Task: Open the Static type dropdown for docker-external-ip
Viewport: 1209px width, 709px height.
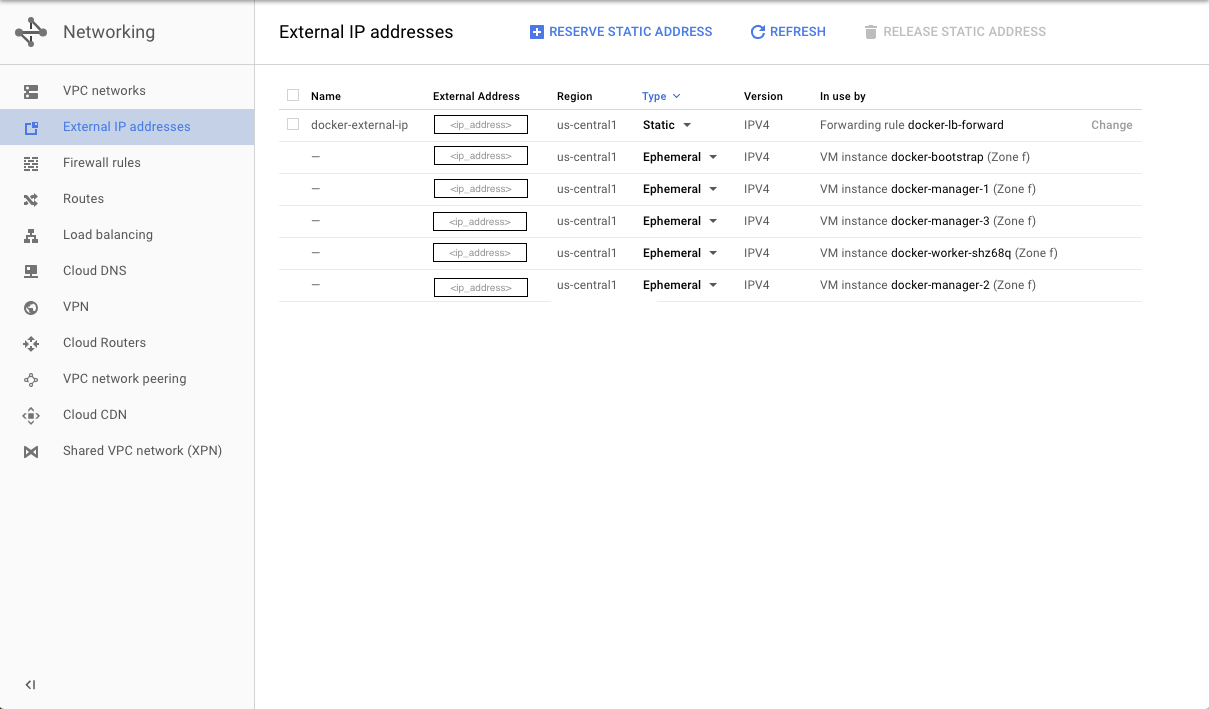Action: pyautogui.click(x=667, y=125)
